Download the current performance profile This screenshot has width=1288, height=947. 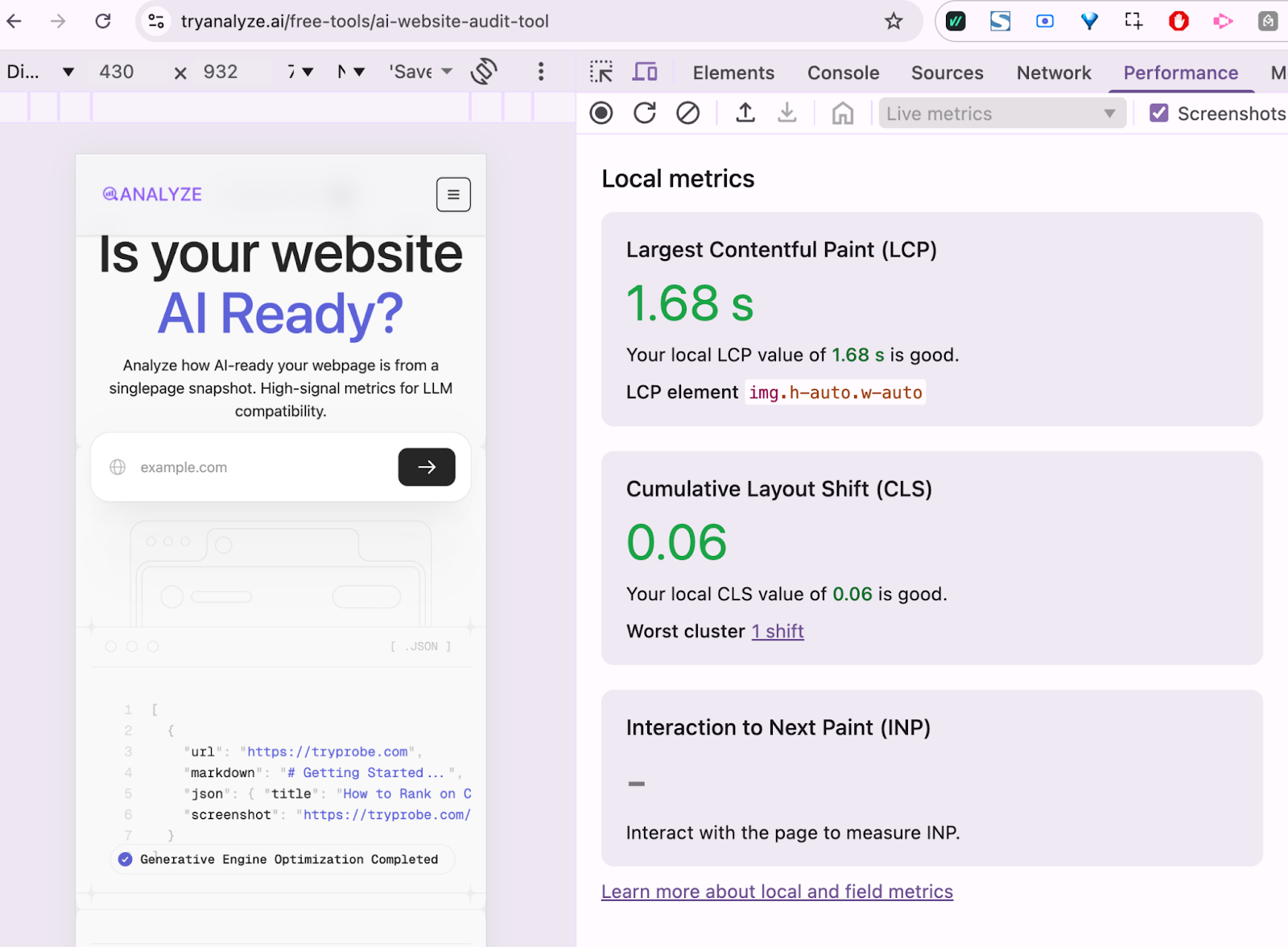786,113
